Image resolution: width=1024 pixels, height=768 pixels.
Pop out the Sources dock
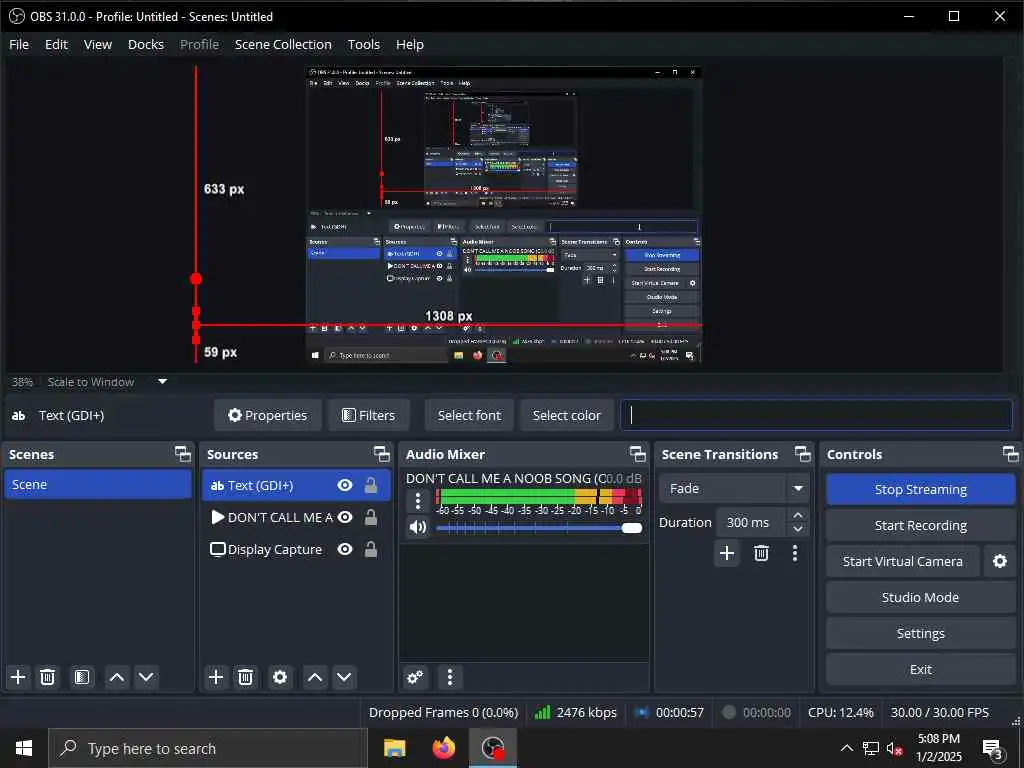coord(381,454)
